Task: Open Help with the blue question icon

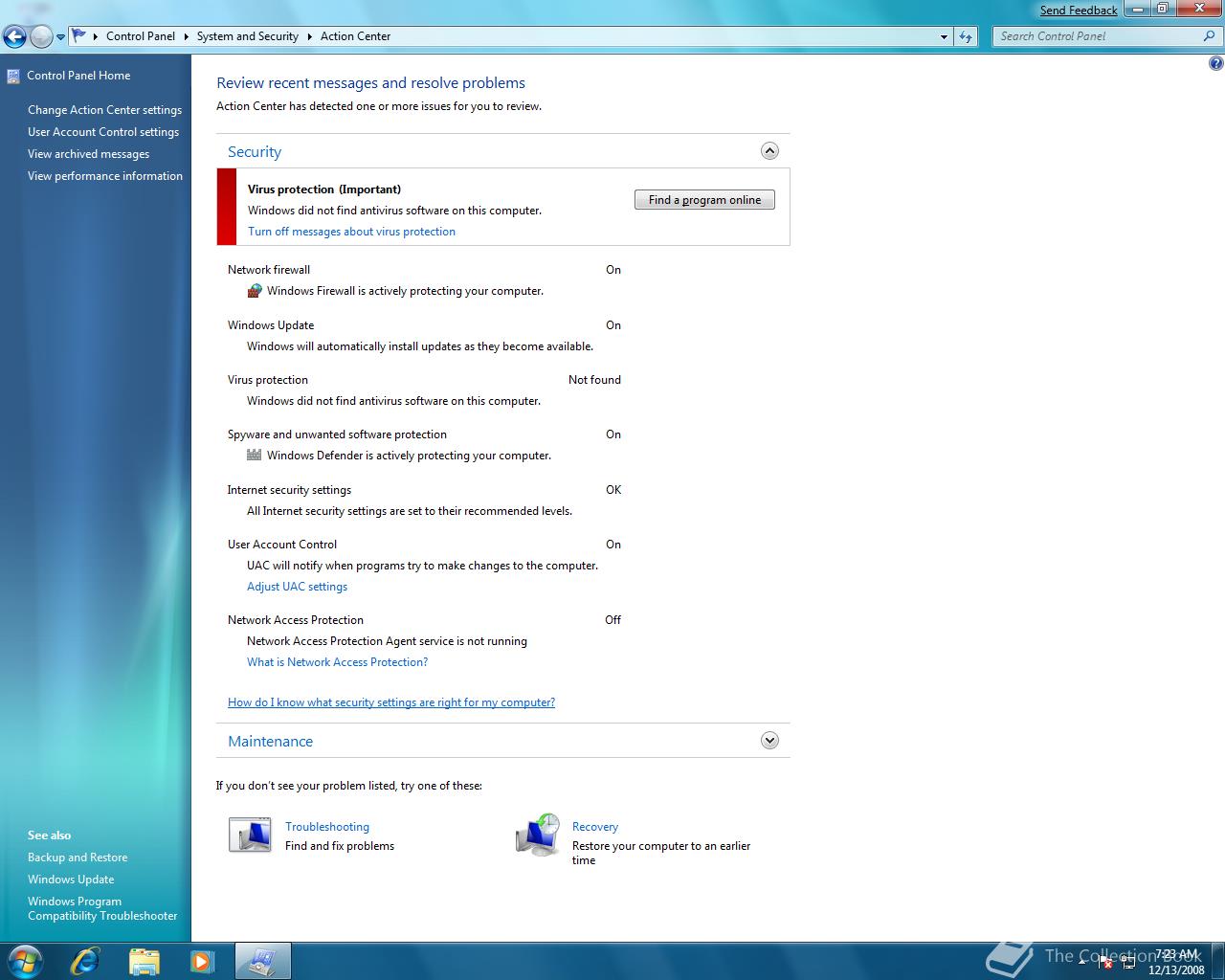Action: [x=1215, y=64]
